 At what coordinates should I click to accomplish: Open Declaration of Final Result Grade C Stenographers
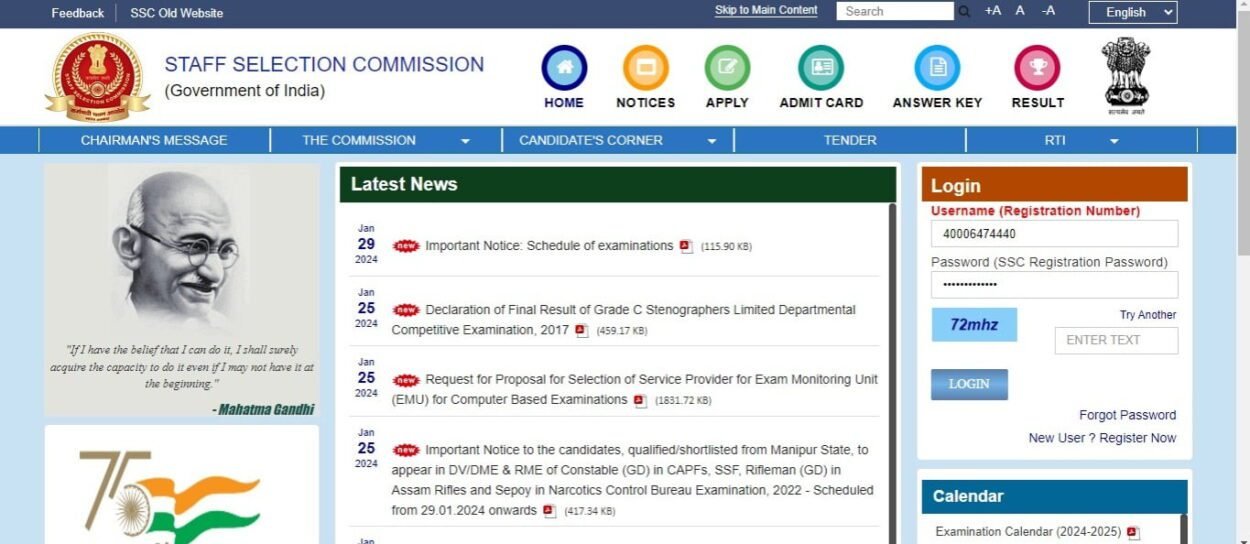pos(624,320)
